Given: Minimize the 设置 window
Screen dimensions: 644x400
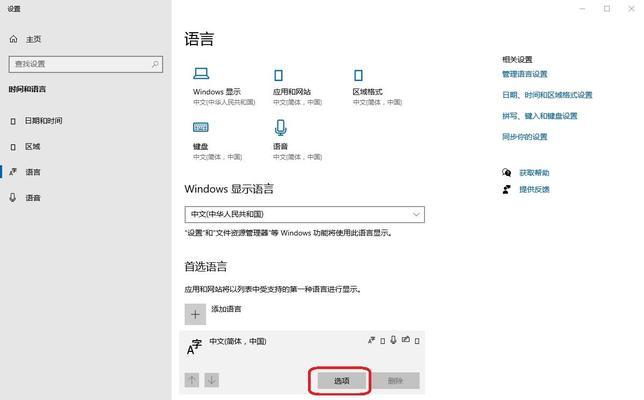Looking at the screenshot, I should (x=582, y=9).
